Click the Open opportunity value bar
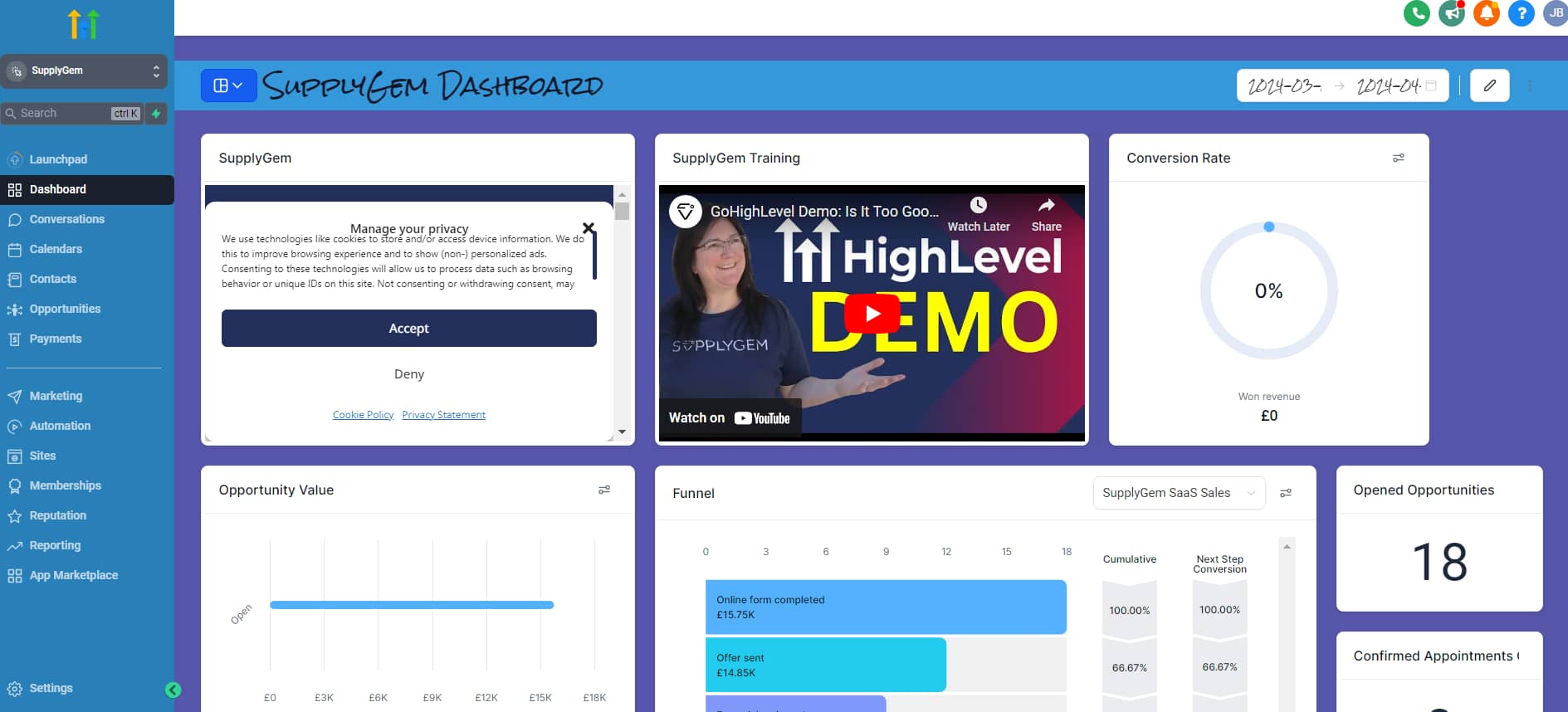Viewport: 1568px width, 712px height. click(412, 605)
